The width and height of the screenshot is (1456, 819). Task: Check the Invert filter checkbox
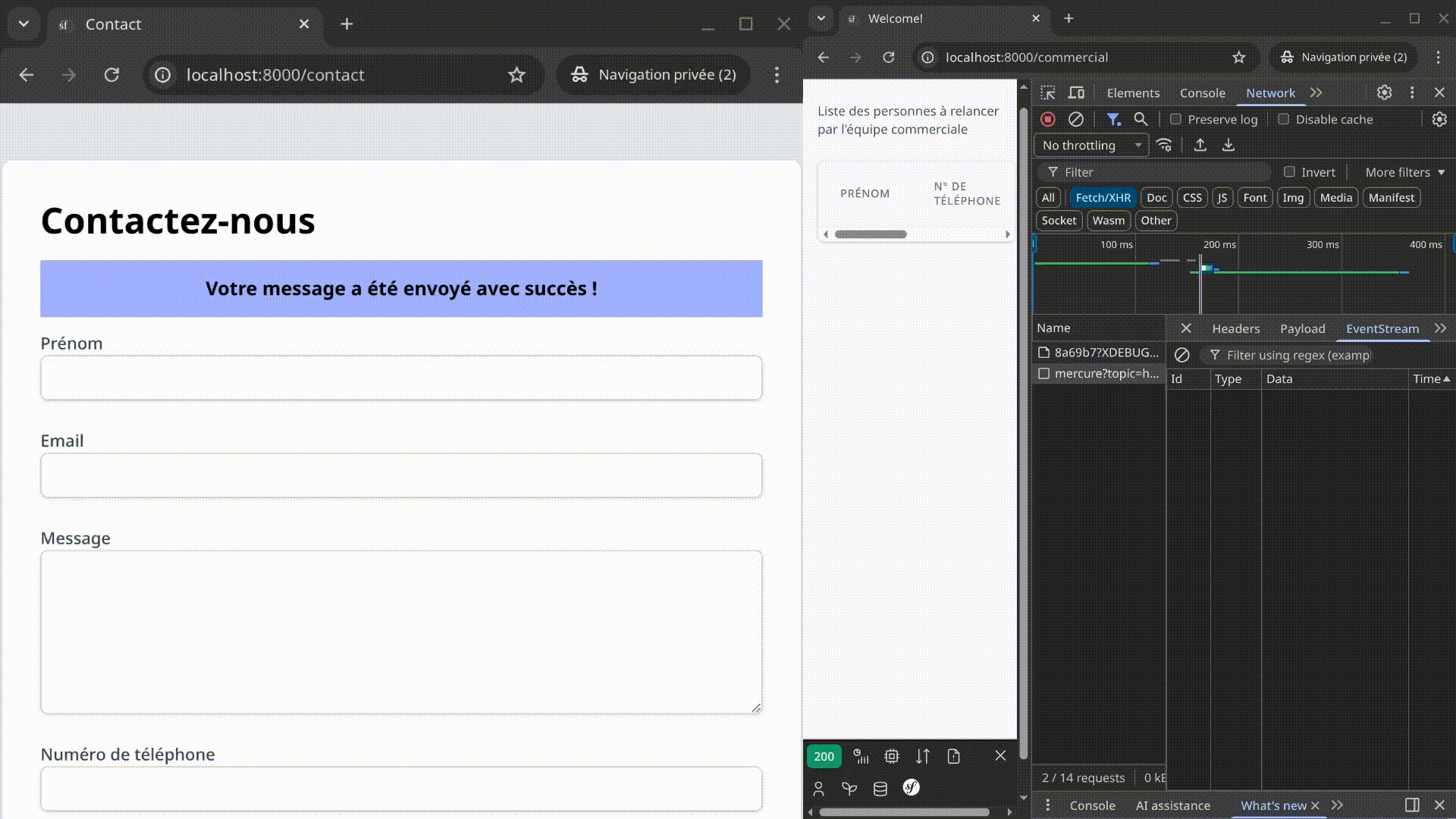[1289, 172]
